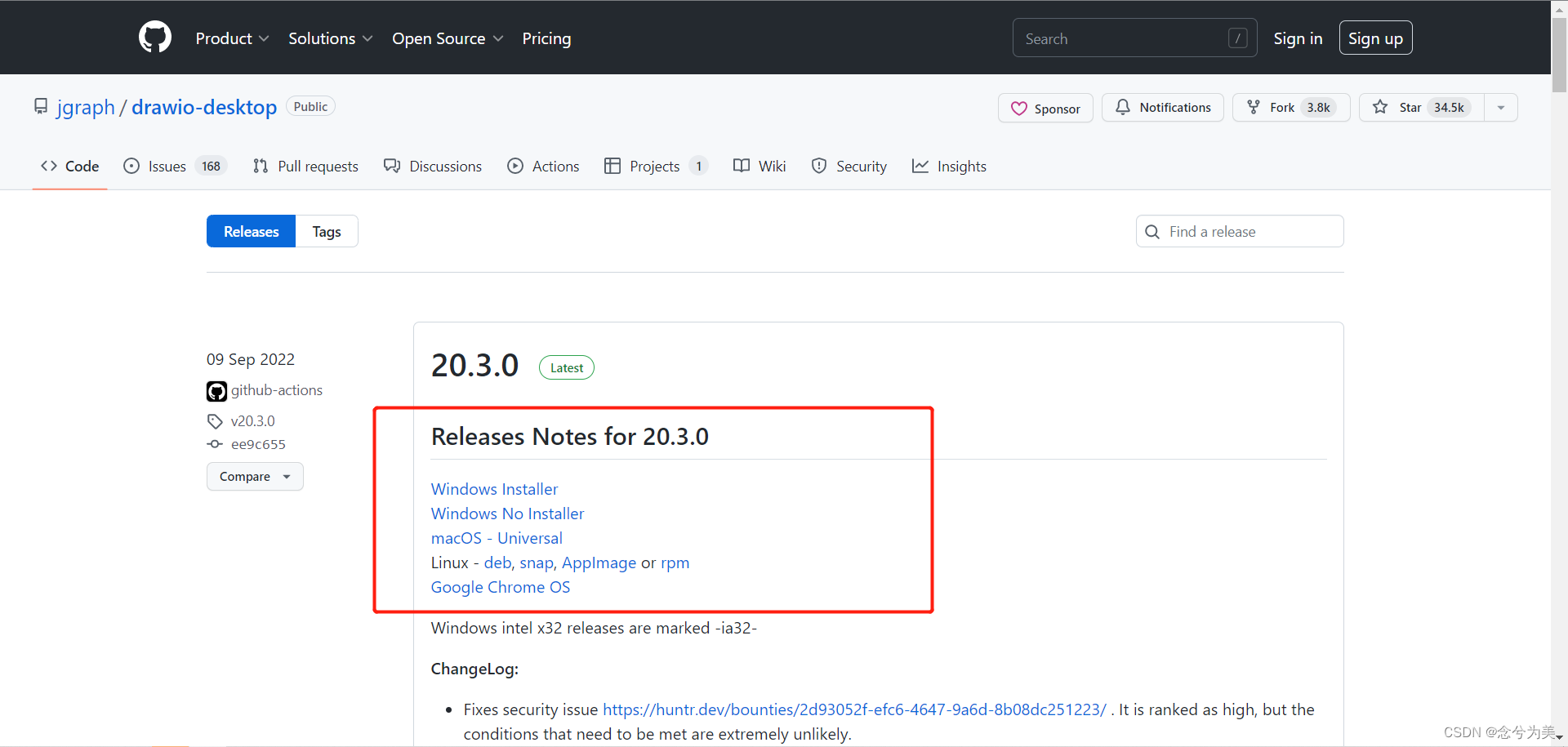Viewport: 1568px width, 747px height.
Task: Open the v20.3.0 tag link
Action: coord(253,421)
